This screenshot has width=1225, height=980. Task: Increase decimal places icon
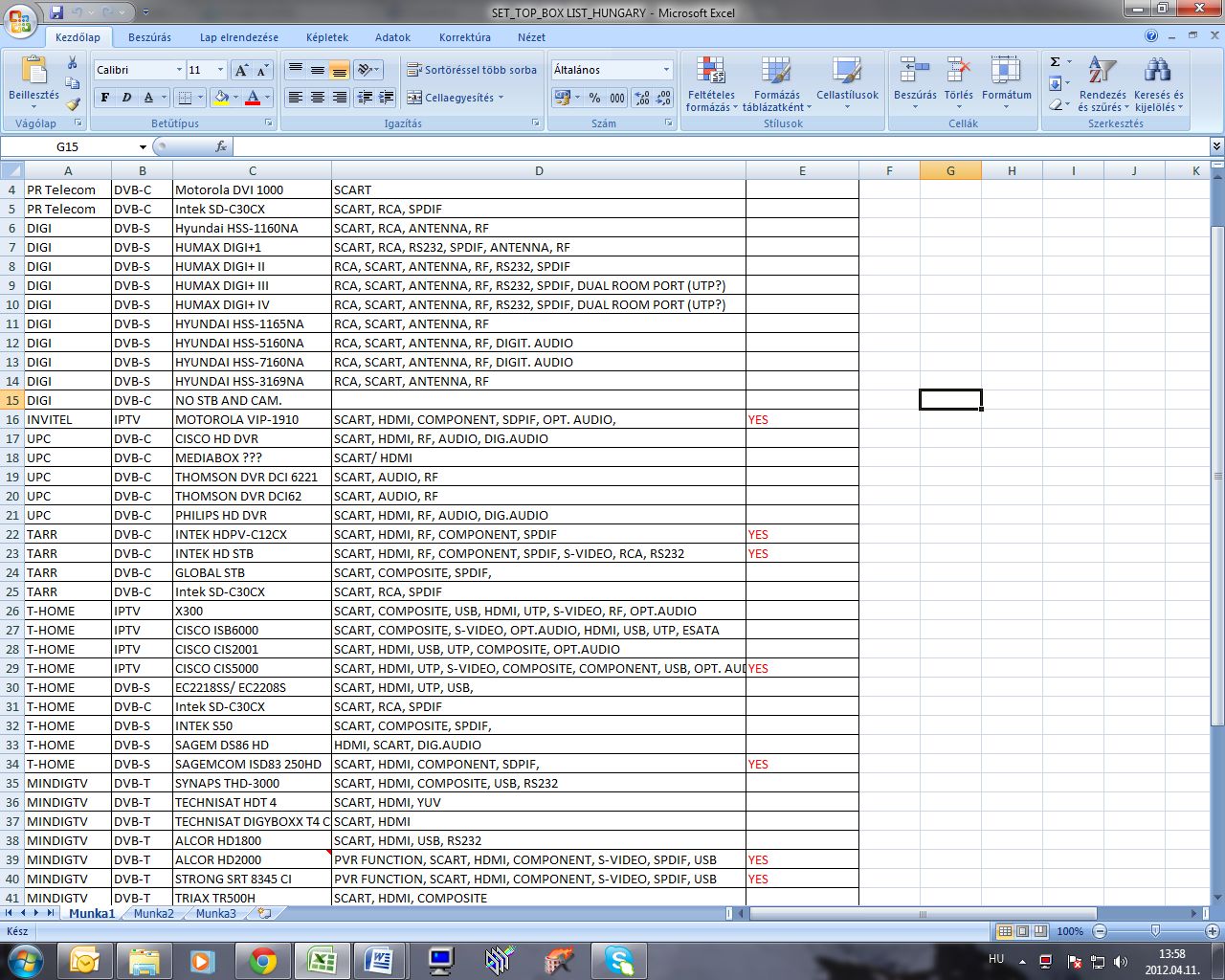click(641, 98)
